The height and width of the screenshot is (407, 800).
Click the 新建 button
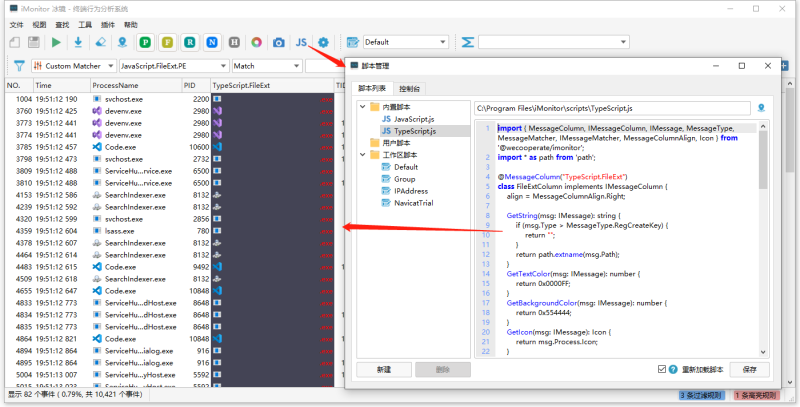[x=384, y=370]
